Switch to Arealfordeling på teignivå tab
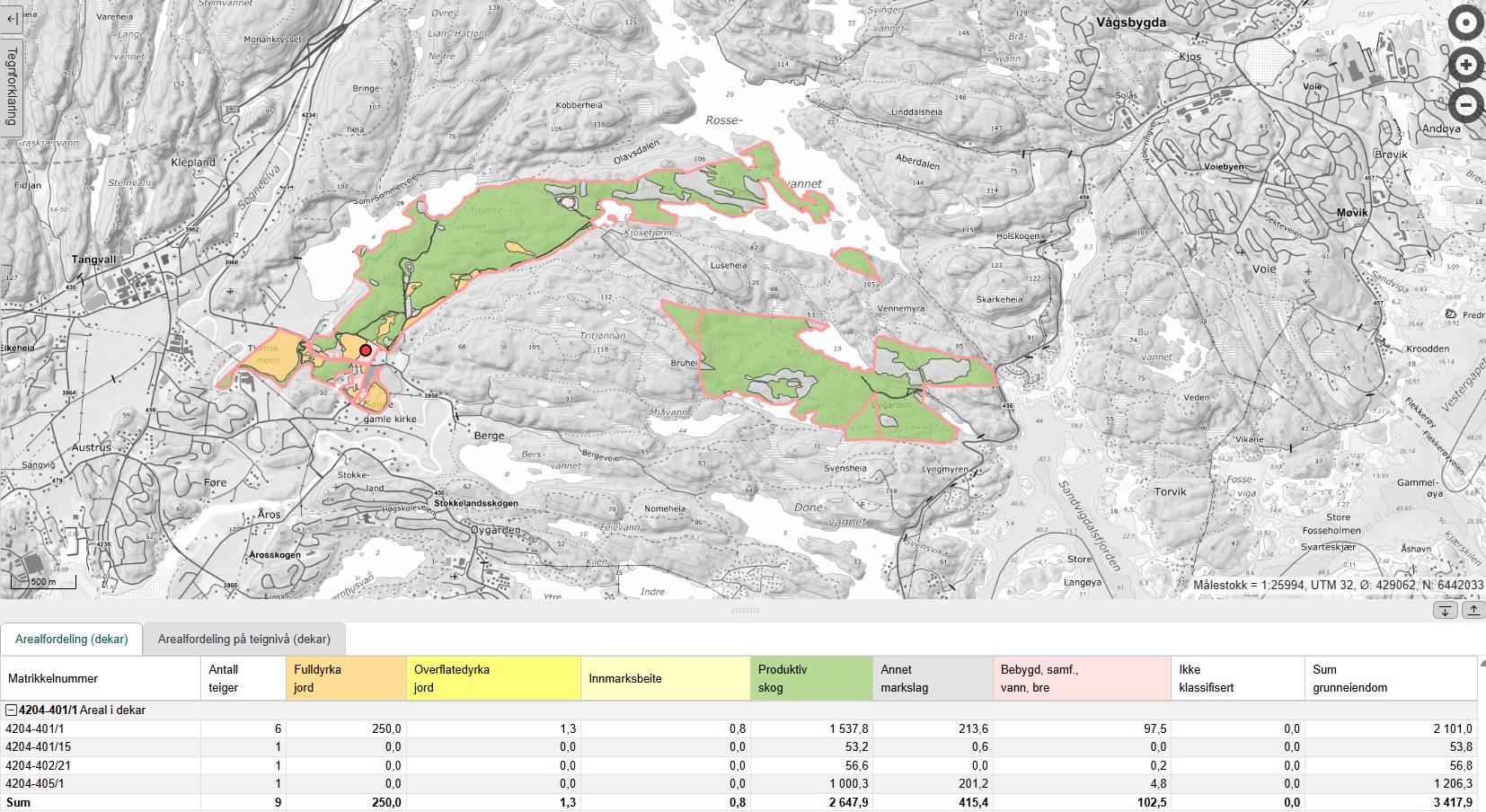 click(244, 640)
